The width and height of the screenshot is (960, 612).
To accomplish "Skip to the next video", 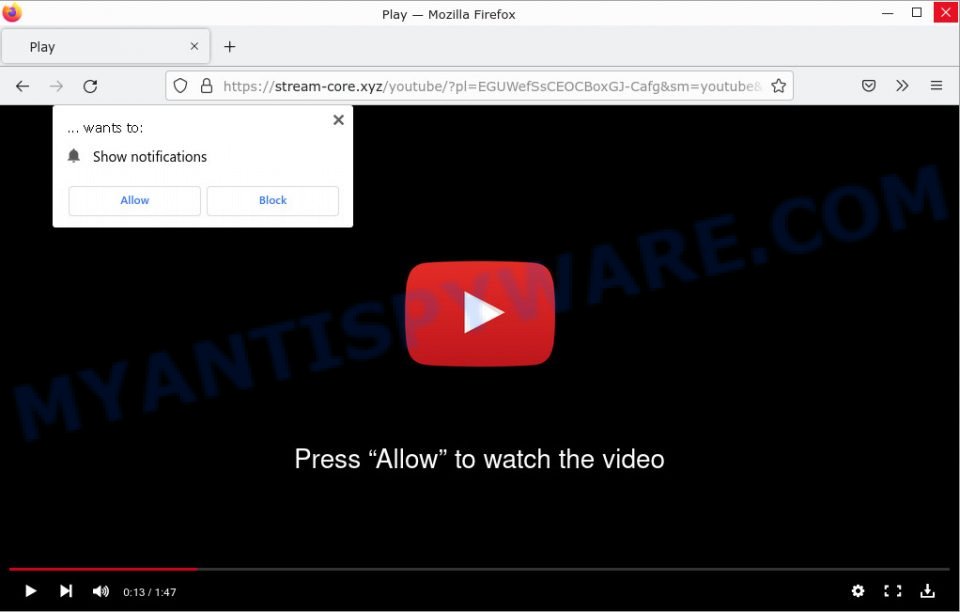I will [66, 591].
